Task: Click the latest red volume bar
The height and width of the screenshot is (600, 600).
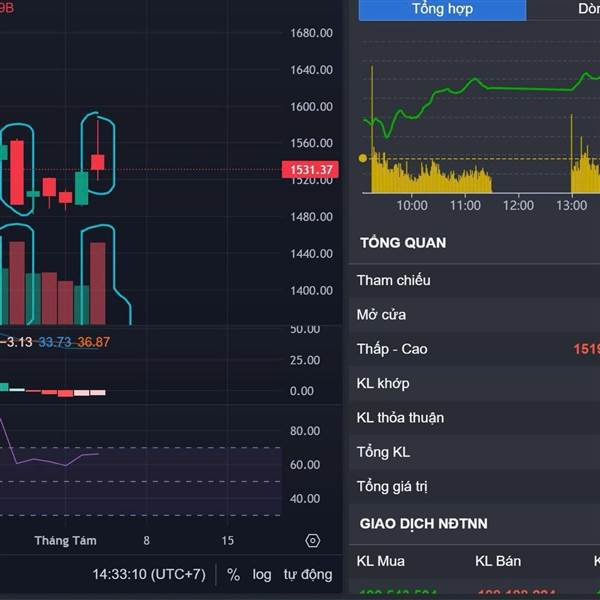Action: pos(98,284)
